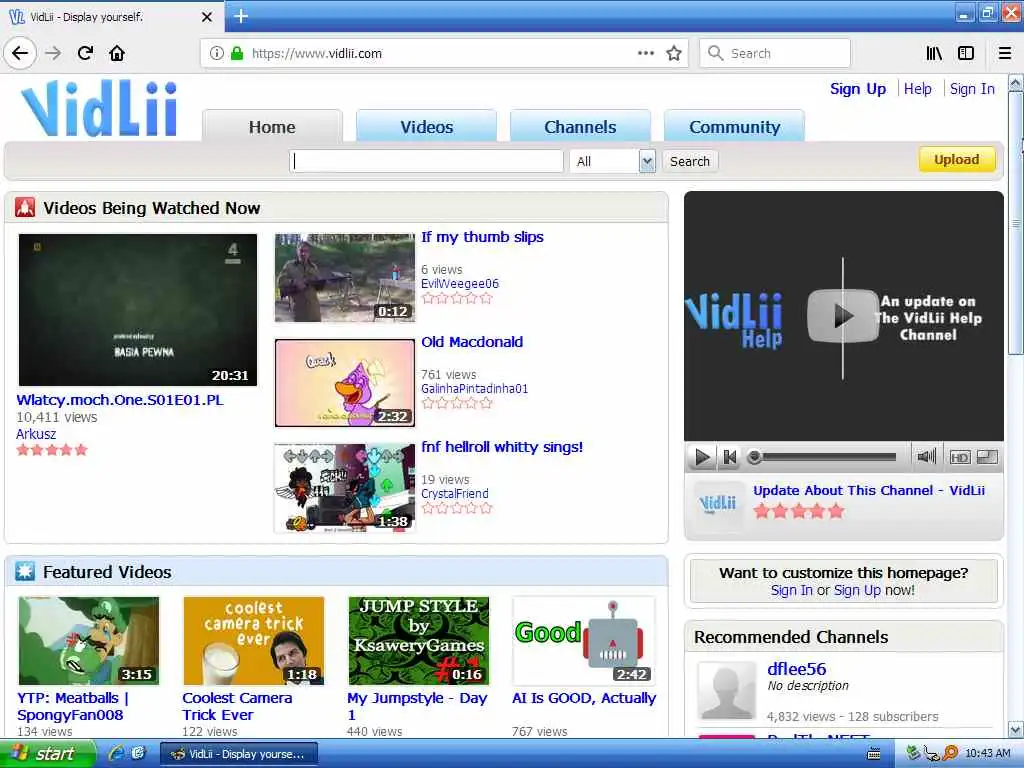Open Update About This Channel - VidLii link
Image resolution: width=1024 pixels, height=768 pixels.
click(869, 490)
